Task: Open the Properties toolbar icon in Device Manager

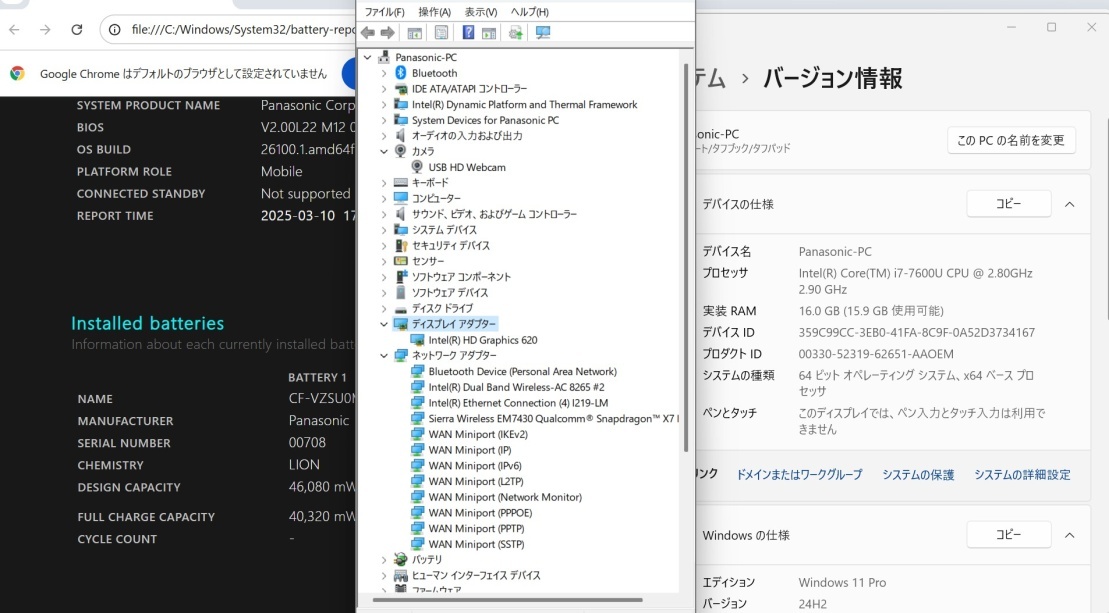Action: pyautogui.click(x=441, y=33)
